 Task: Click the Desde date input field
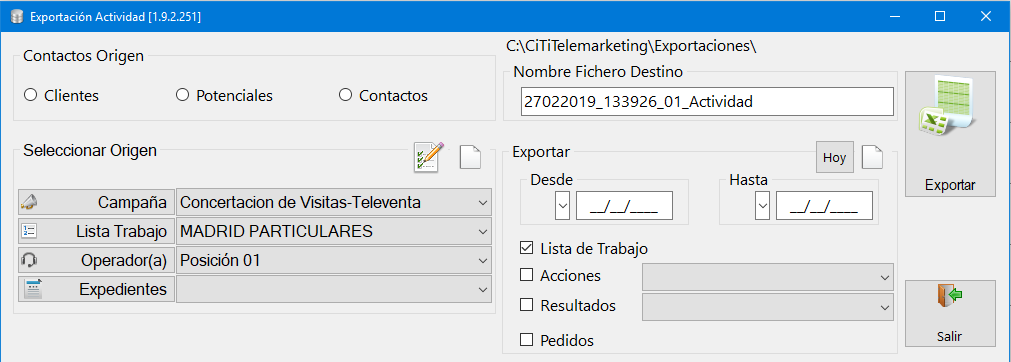point(624,206)
